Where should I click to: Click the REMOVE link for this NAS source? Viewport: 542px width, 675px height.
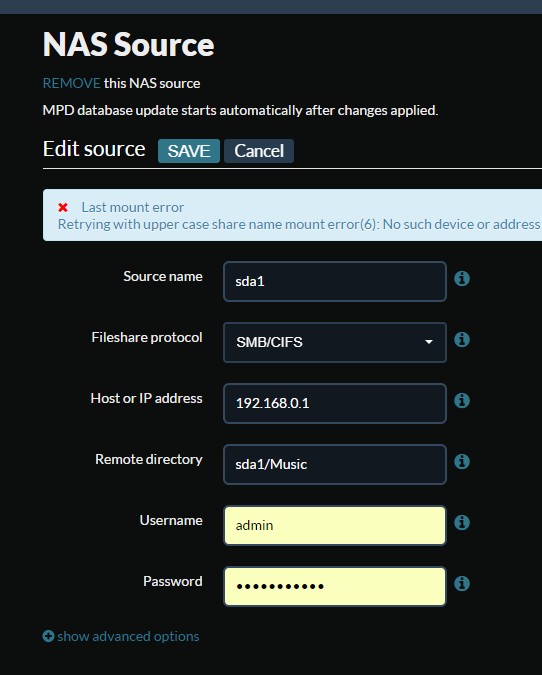click(x=71, y=83)
